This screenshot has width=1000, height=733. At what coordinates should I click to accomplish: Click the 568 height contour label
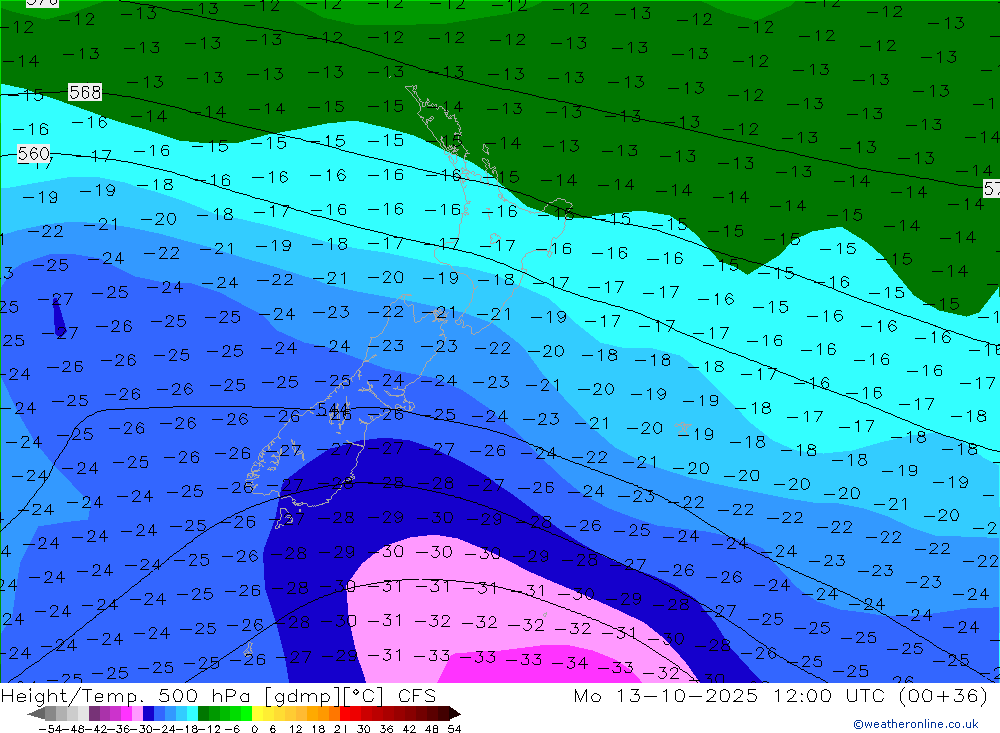(85, 93)
